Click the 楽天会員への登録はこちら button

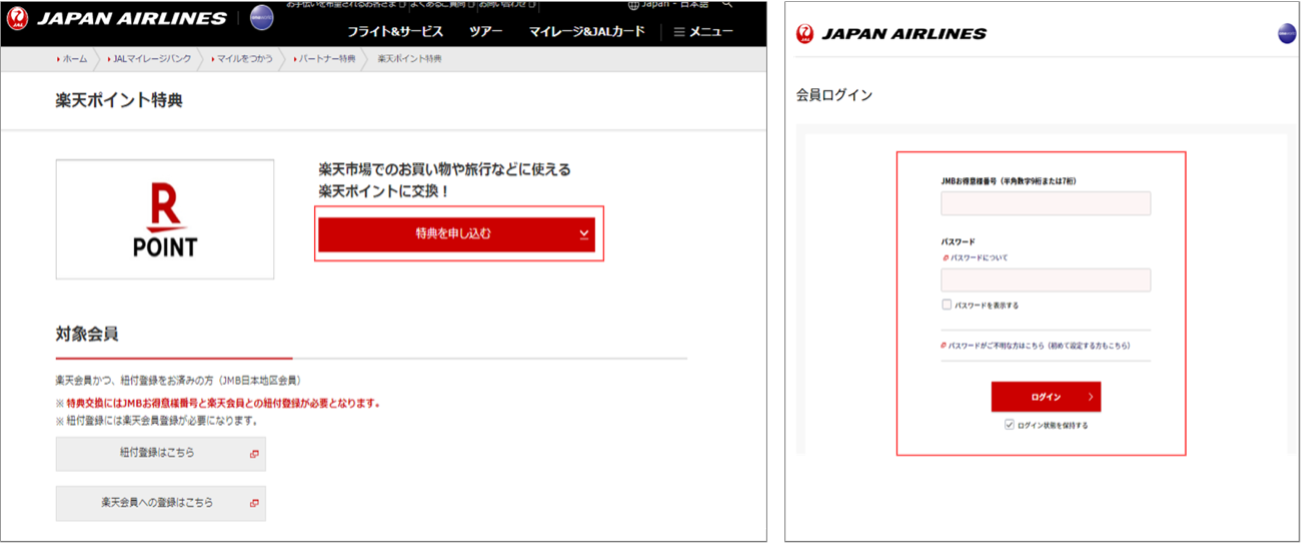(161, 503)
